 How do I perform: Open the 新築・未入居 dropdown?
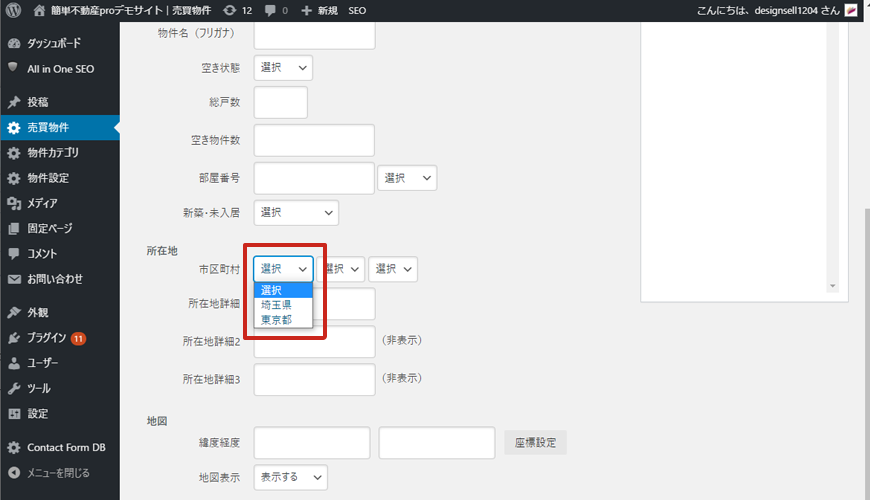296,213
